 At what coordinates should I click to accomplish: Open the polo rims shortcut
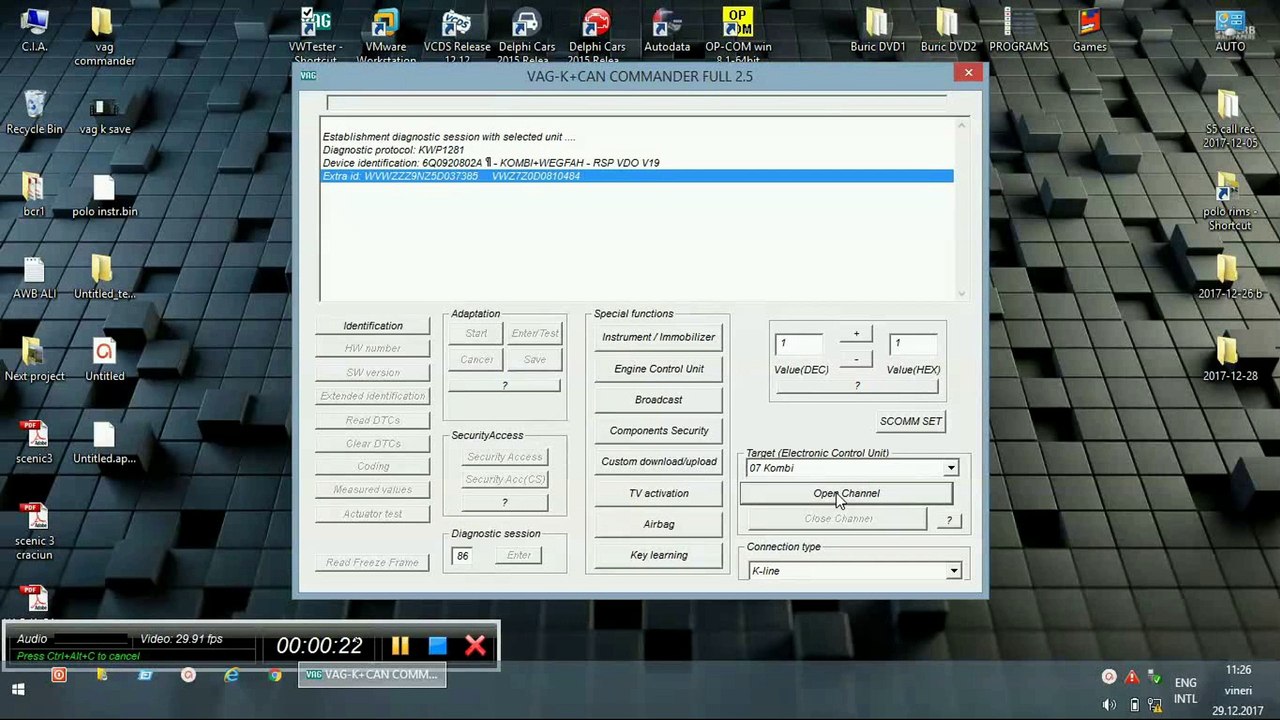tap(1229, 201)
